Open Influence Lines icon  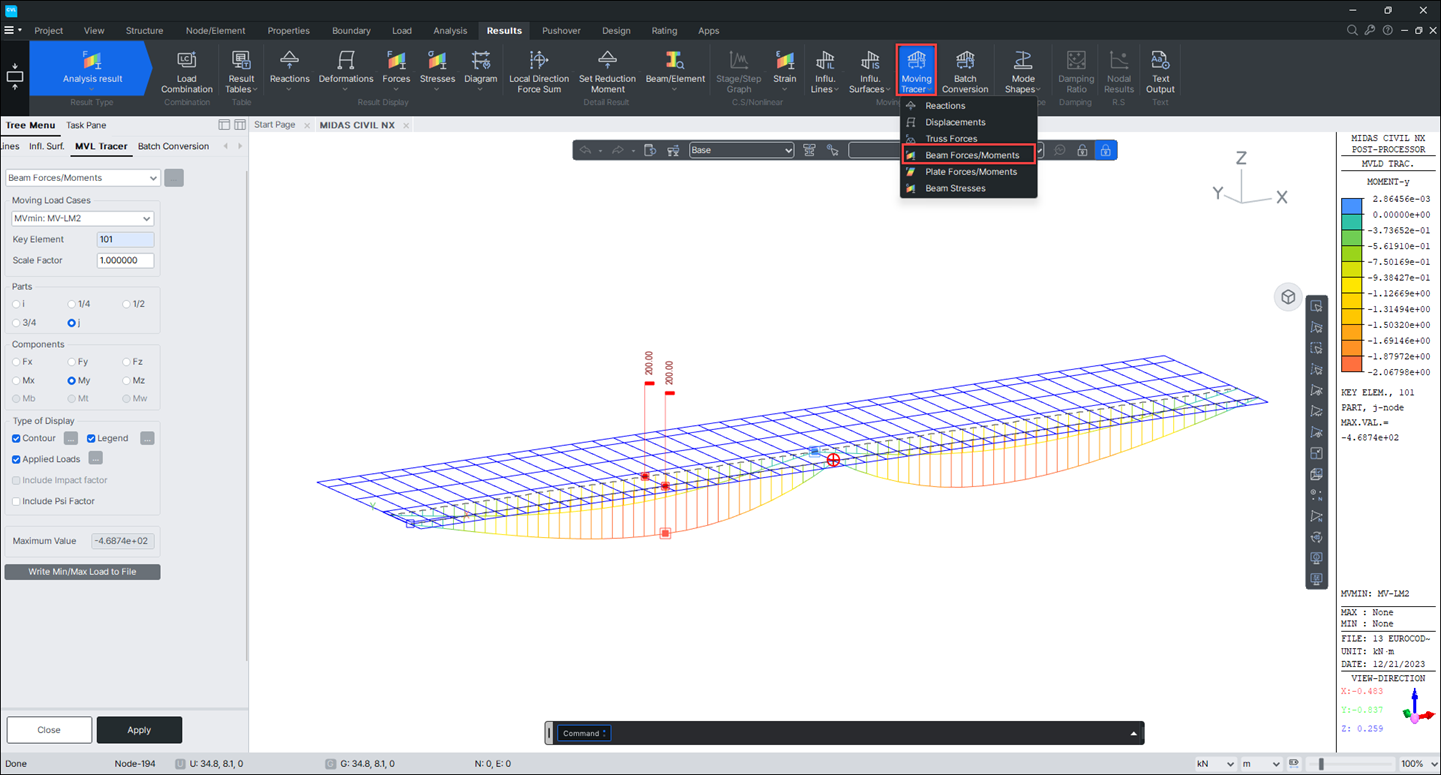point(824,71)
